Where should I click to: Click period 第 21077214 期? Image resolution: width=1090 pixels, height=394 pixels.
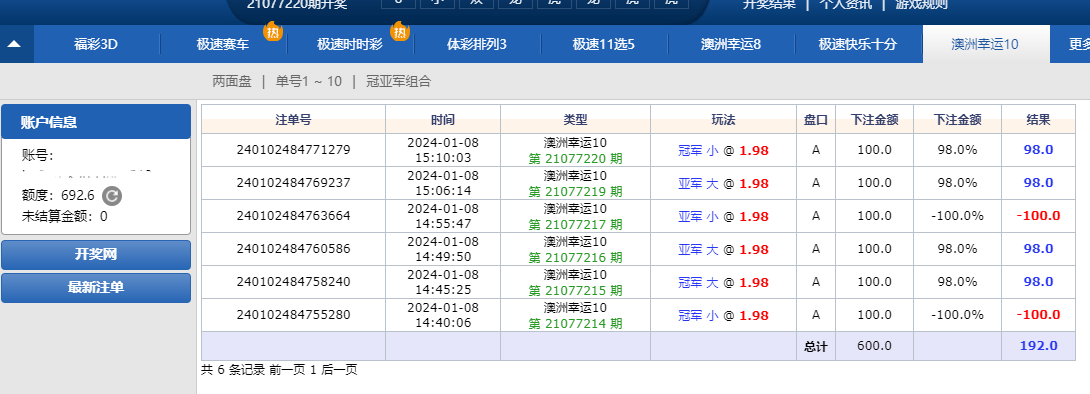[x=576, y=323]
